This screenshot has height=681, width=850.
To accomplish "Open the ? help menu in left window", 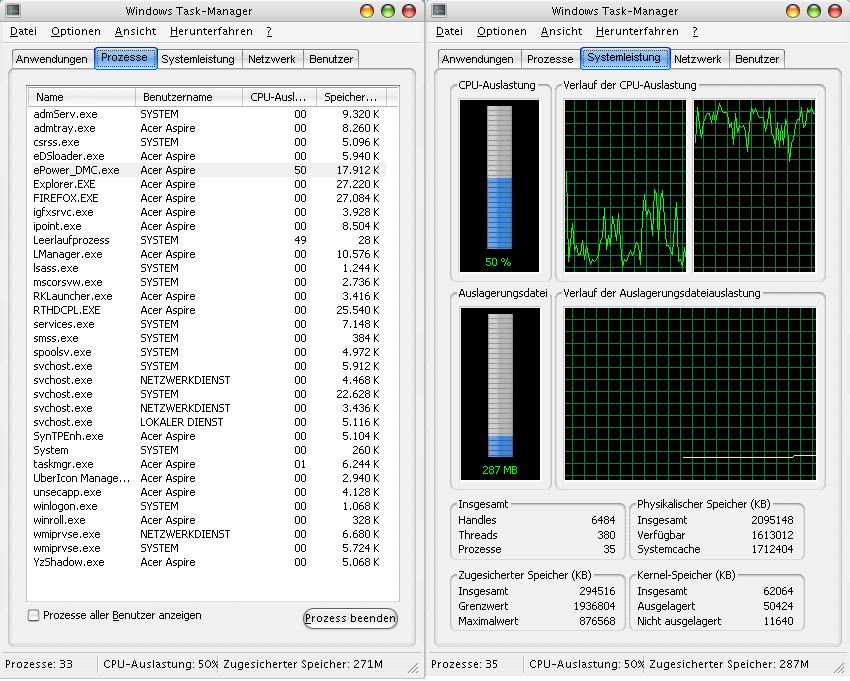I will click(x=269, y=31).
